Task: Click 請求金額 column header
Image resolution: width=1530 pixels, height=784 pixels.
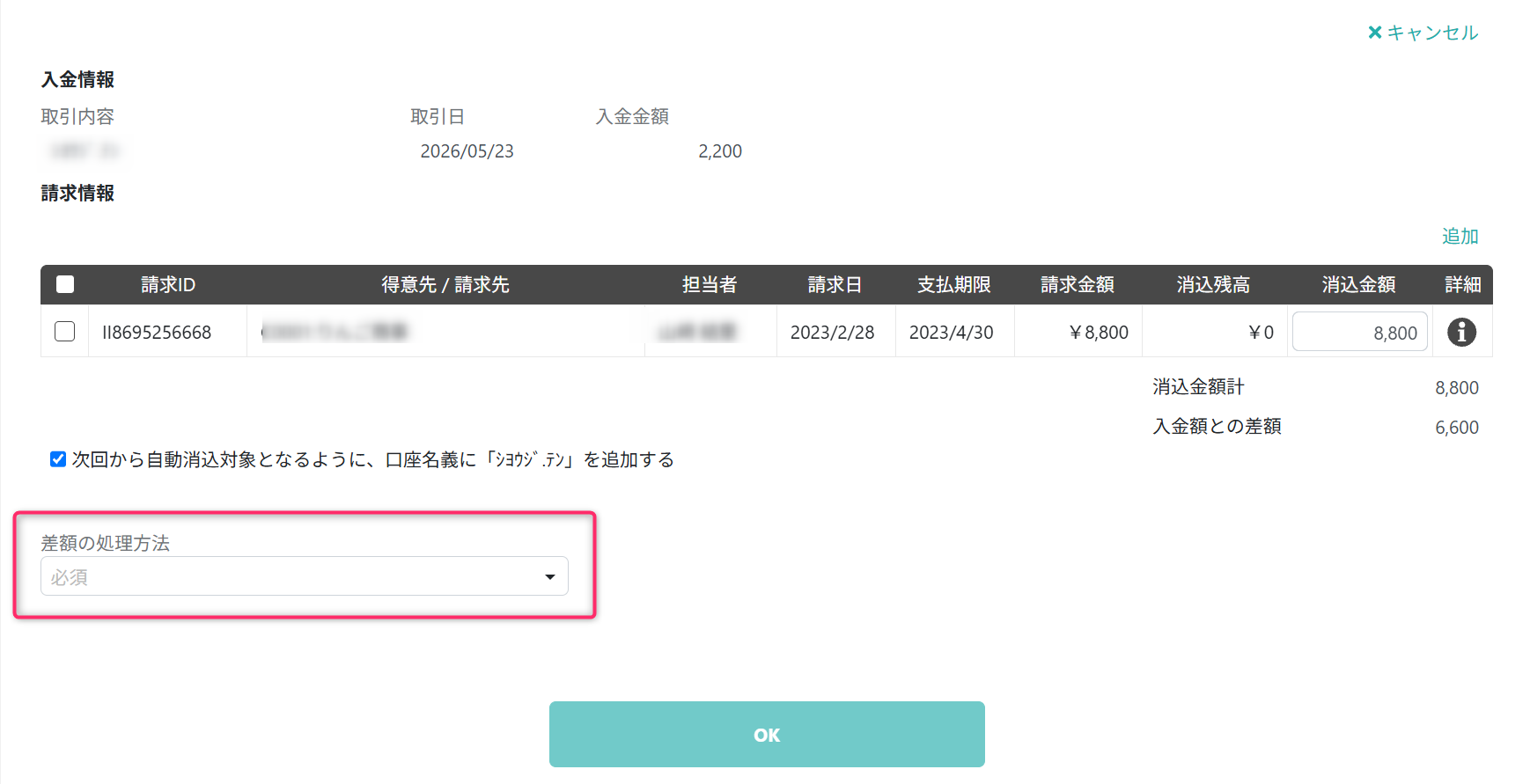Action: [1078, 284]
